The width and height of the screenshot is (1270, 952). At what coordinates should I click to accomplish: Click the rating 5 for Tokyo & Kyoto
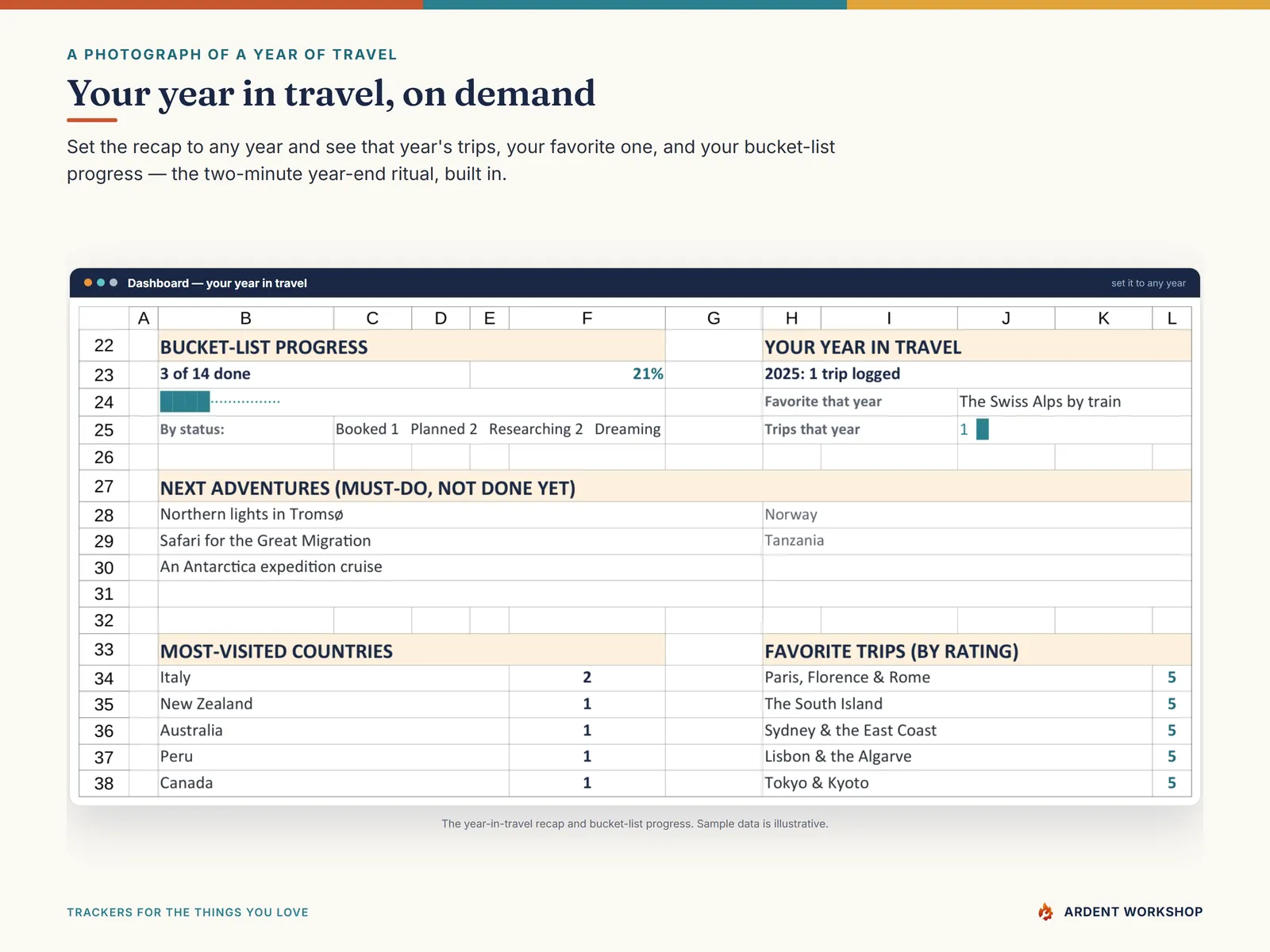[x=1172, y=783]
